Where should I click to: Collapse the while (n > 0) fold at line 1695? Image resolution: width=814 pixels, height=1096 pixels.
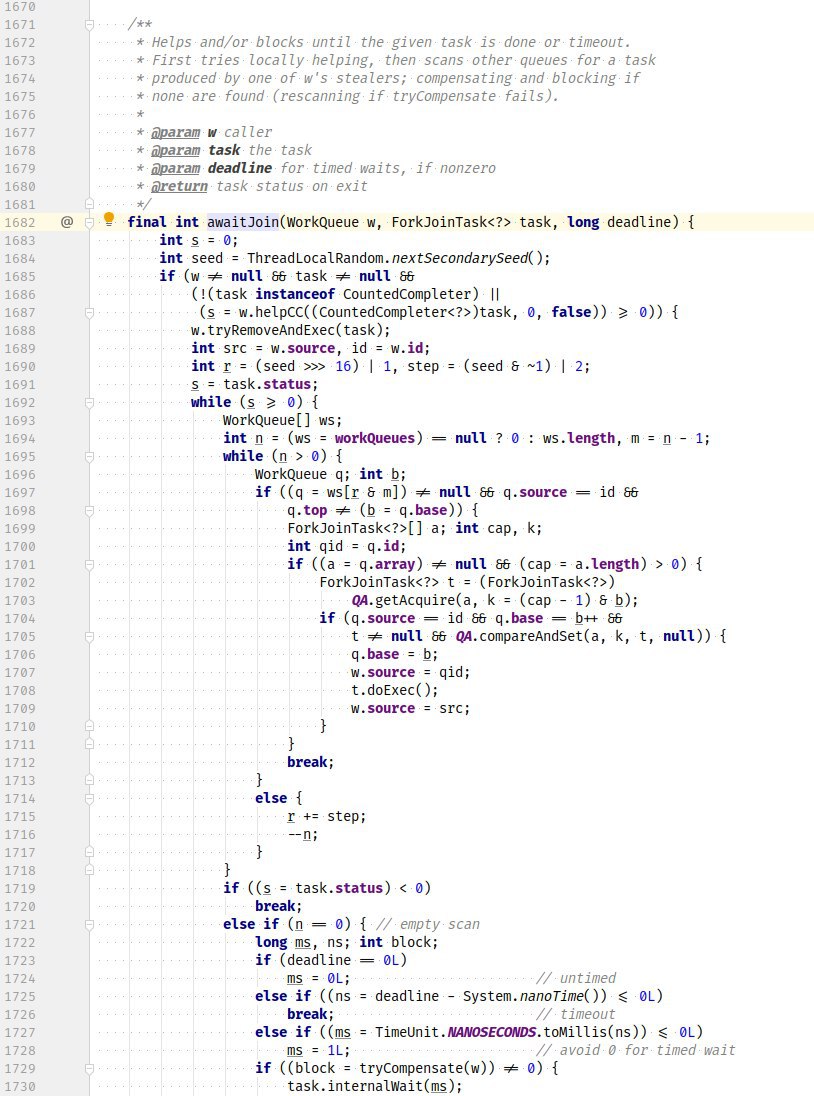click(x=89, y=456)
